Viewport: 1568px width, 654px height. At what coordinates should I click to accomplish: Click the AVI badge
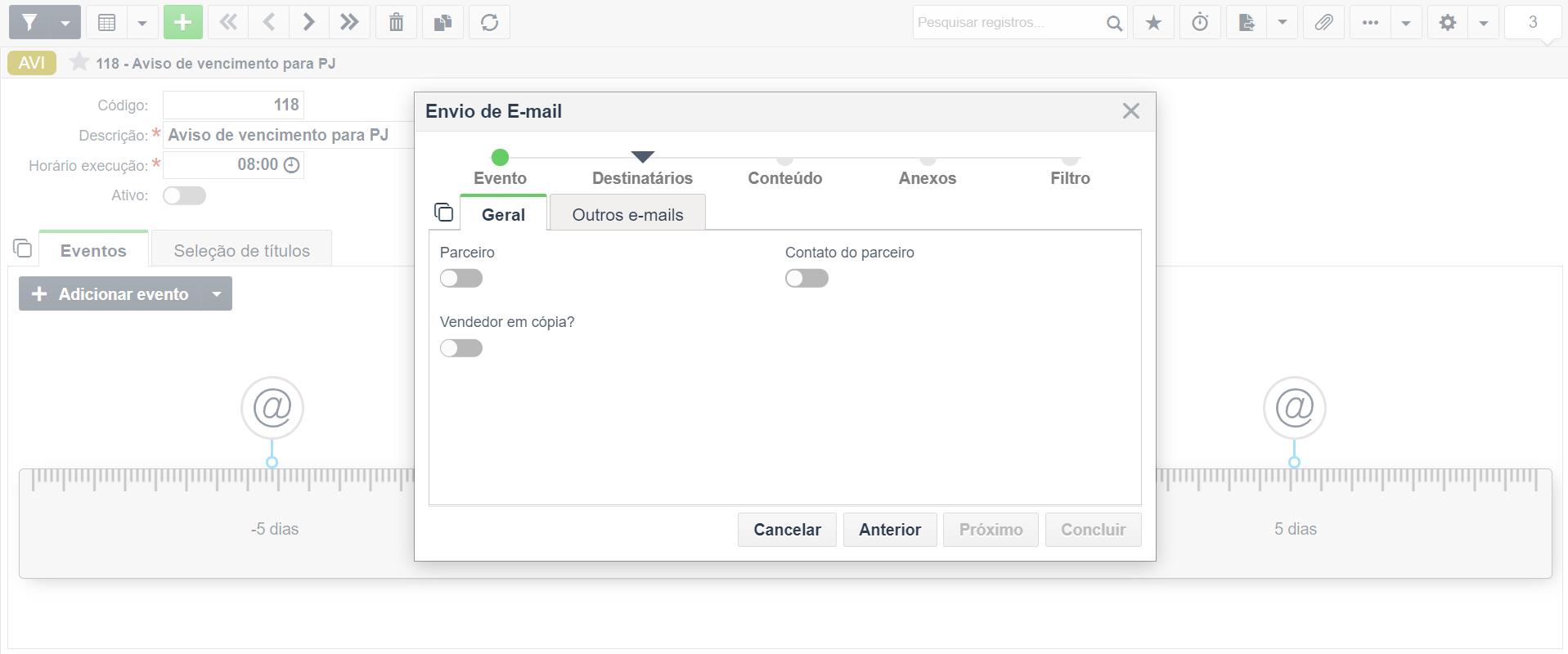[32, 63]
